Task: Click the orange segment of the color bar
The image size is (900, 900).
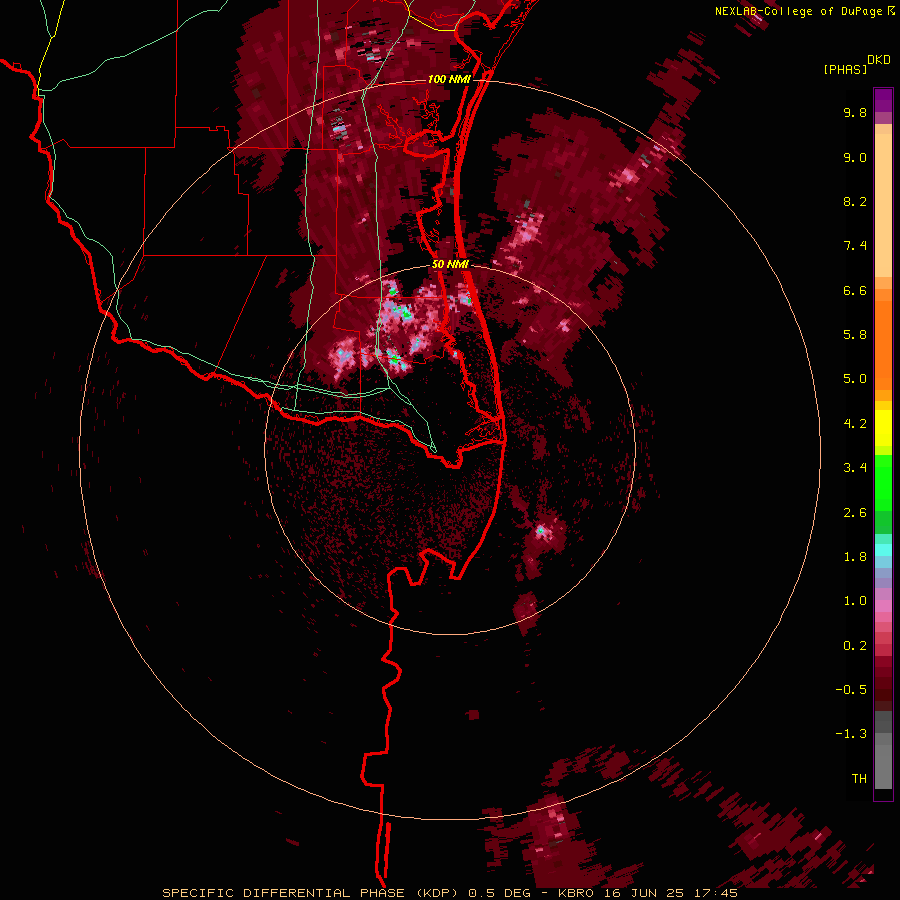Action: point(883,345)
